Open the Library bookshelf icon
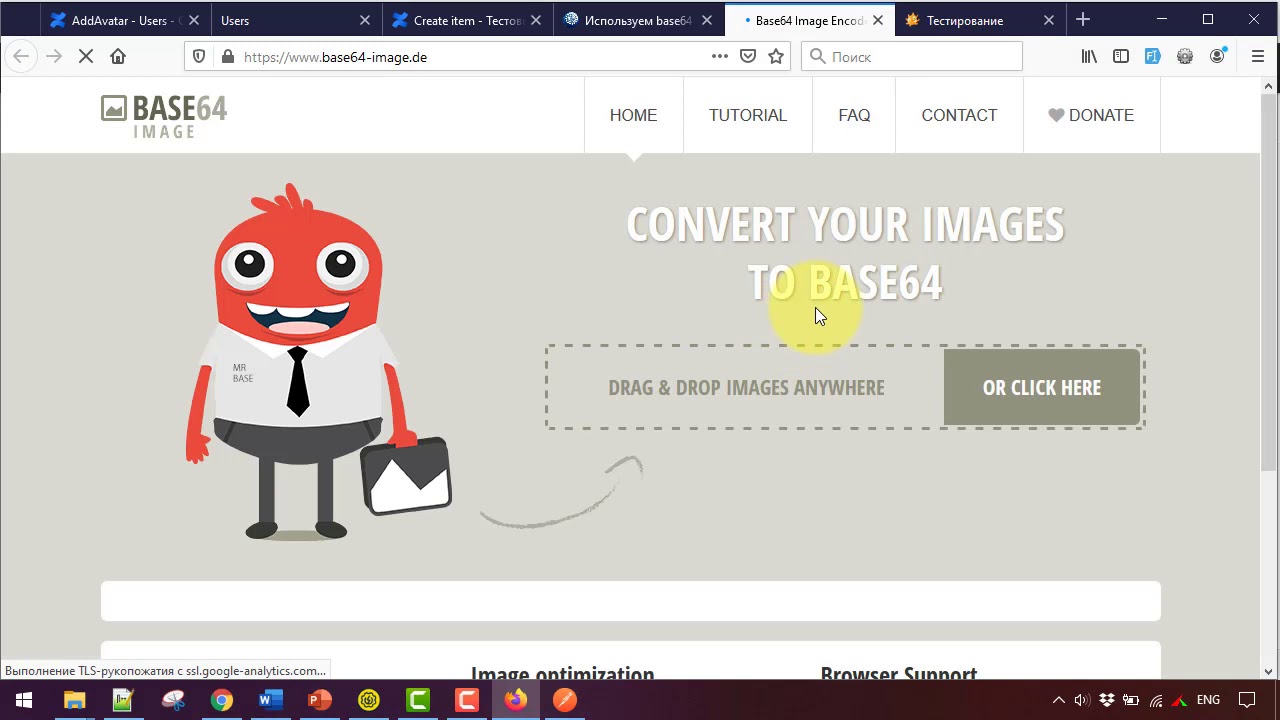Image resolution: width=1280 pixels, height=720 pixels. tap(1089, 57)
